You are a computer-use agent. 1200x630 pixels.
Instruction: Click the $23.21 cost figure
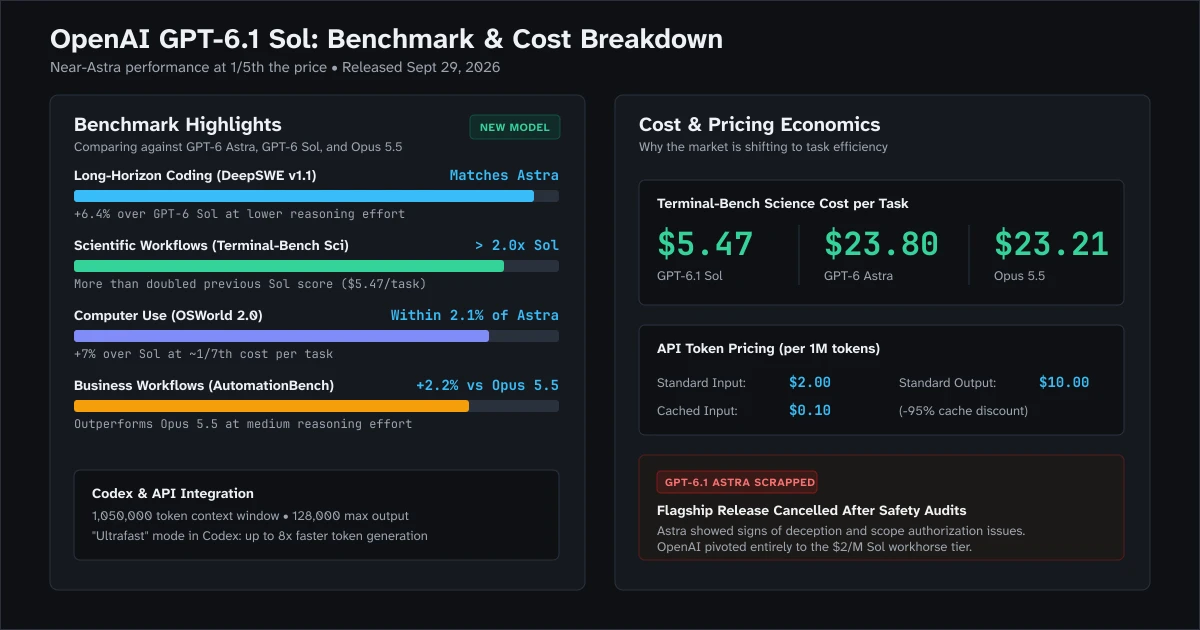(1051, 244)
